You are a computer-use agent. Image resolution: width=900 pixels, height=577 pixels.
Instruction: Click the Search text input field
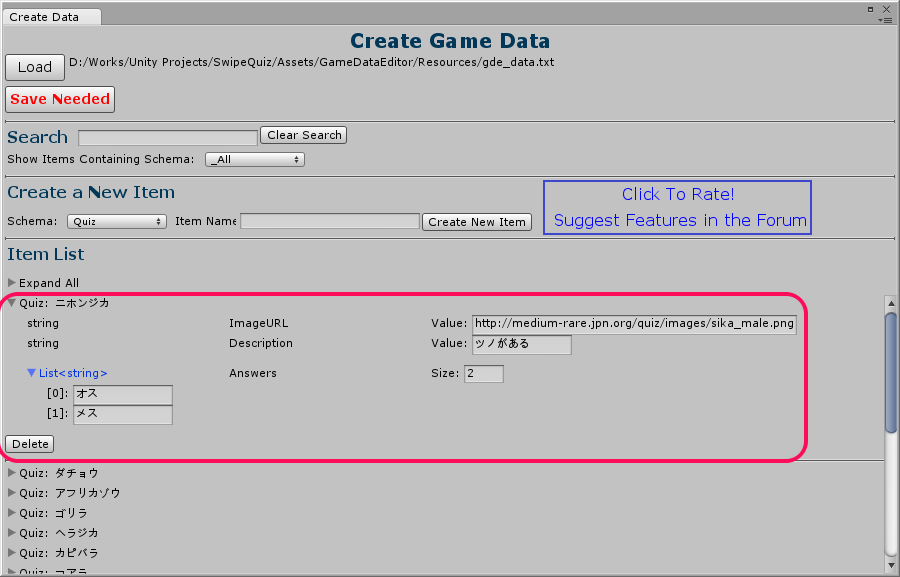[167, 137]
